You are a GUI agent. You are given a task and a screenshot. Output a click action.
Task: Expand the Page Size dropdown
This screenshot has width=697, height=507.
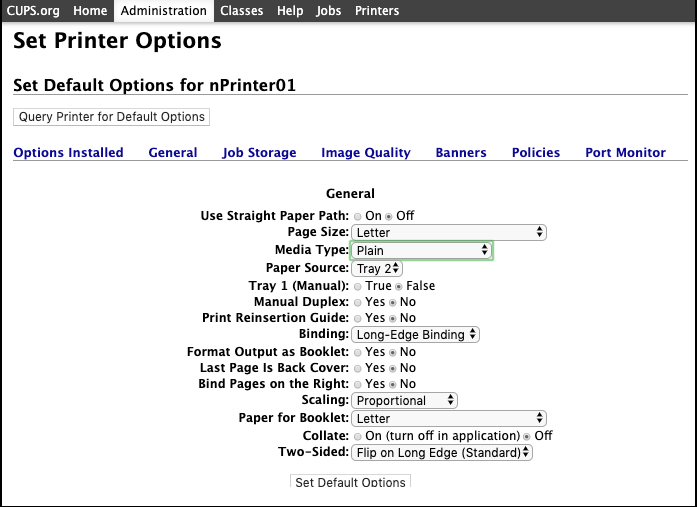[x=449, y=232]
